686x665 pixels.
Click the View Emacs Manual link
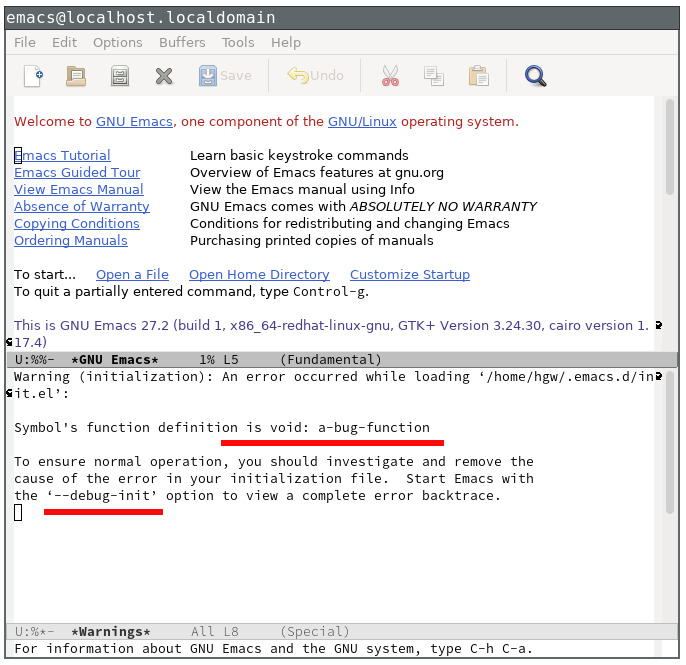pyautogui.click(x=79, y=189)
